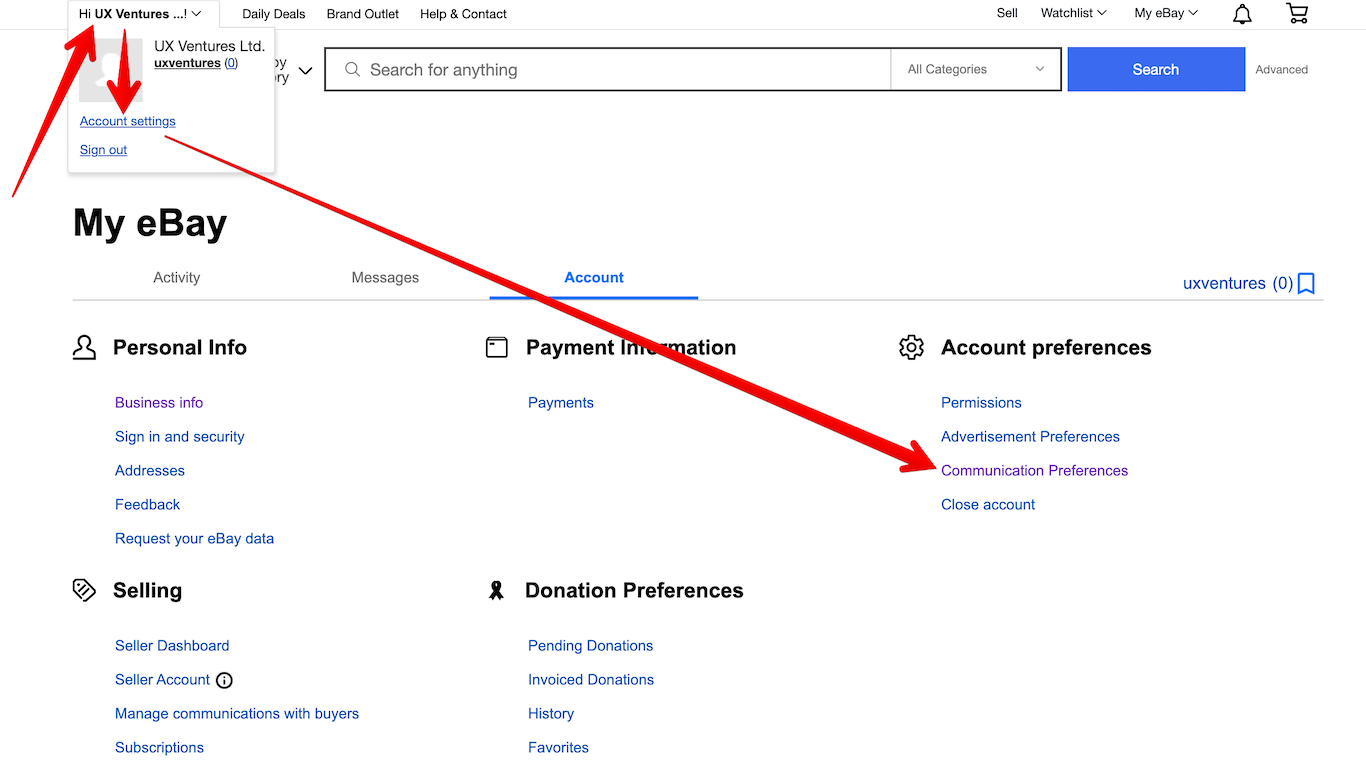Image resolution: width=1366 pixels, height=768 pixels.
Task: Open the Feedback link under Personal Info
Action: click(148, 505)
